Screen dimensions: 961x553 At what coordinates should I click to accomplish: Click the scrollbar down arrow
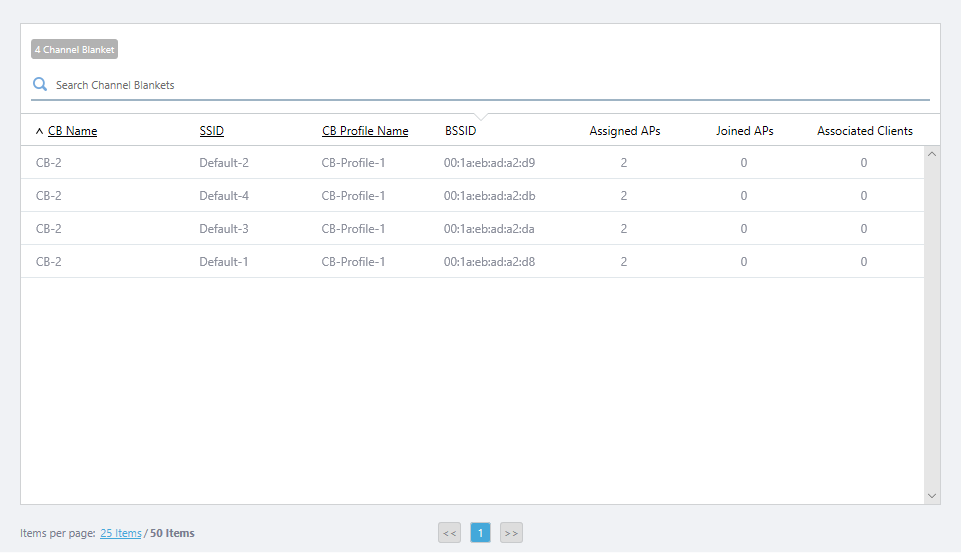point(932,496)
